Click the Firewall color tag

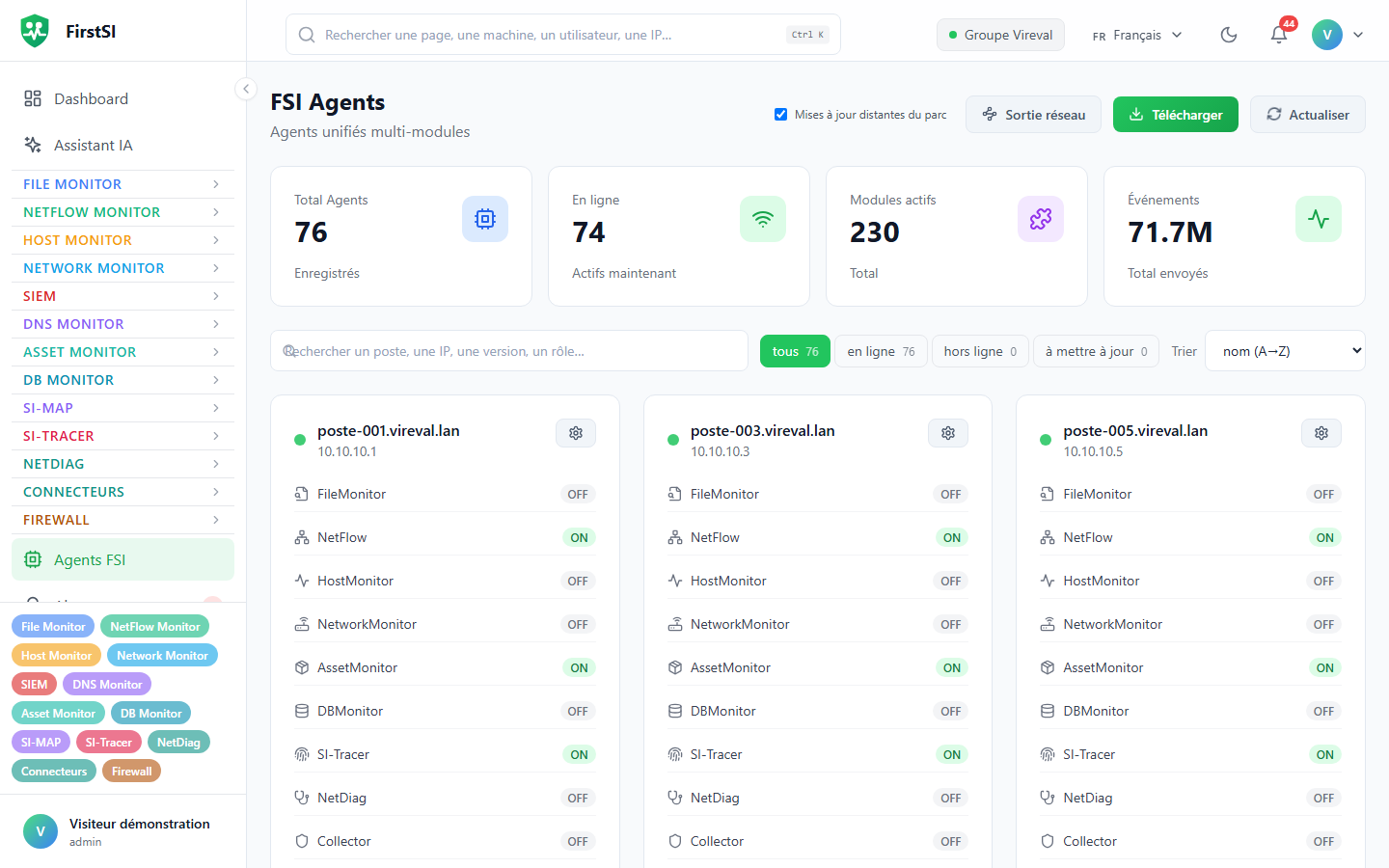(x=132, y=772)
